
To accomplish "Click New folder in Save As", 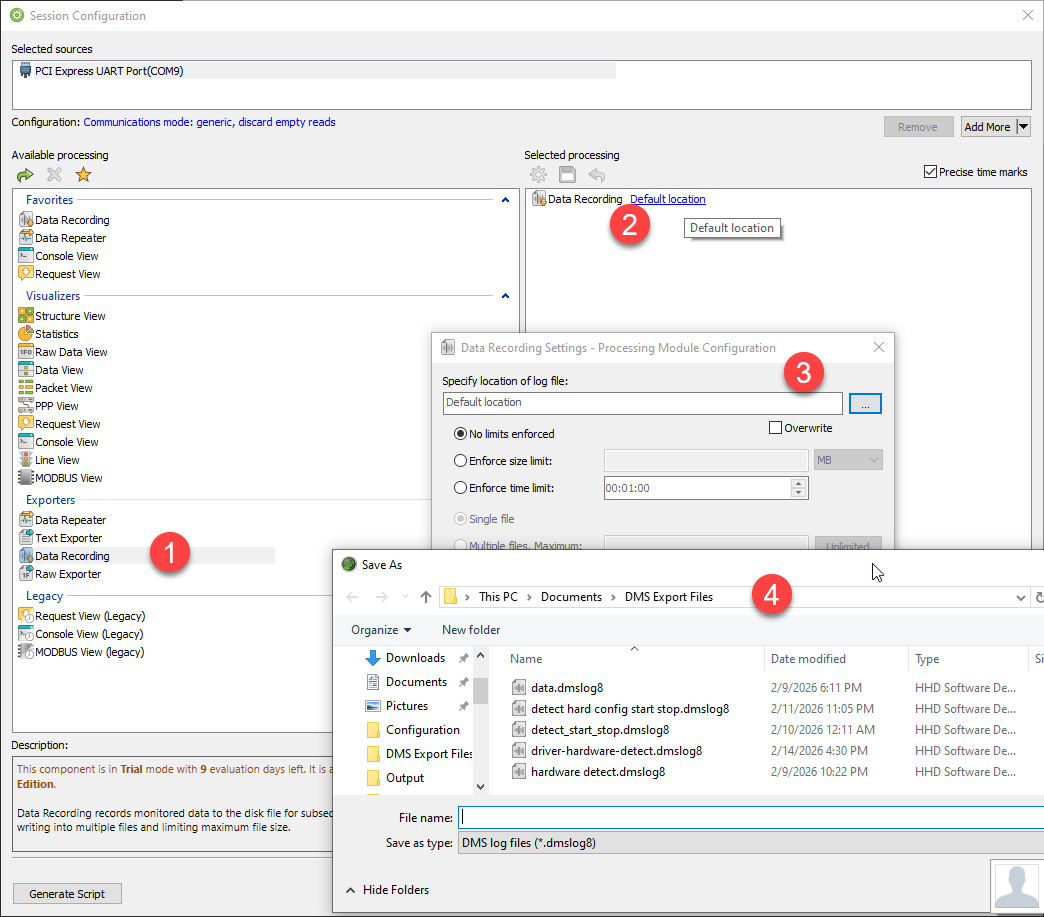I will [x=471, y=630].
